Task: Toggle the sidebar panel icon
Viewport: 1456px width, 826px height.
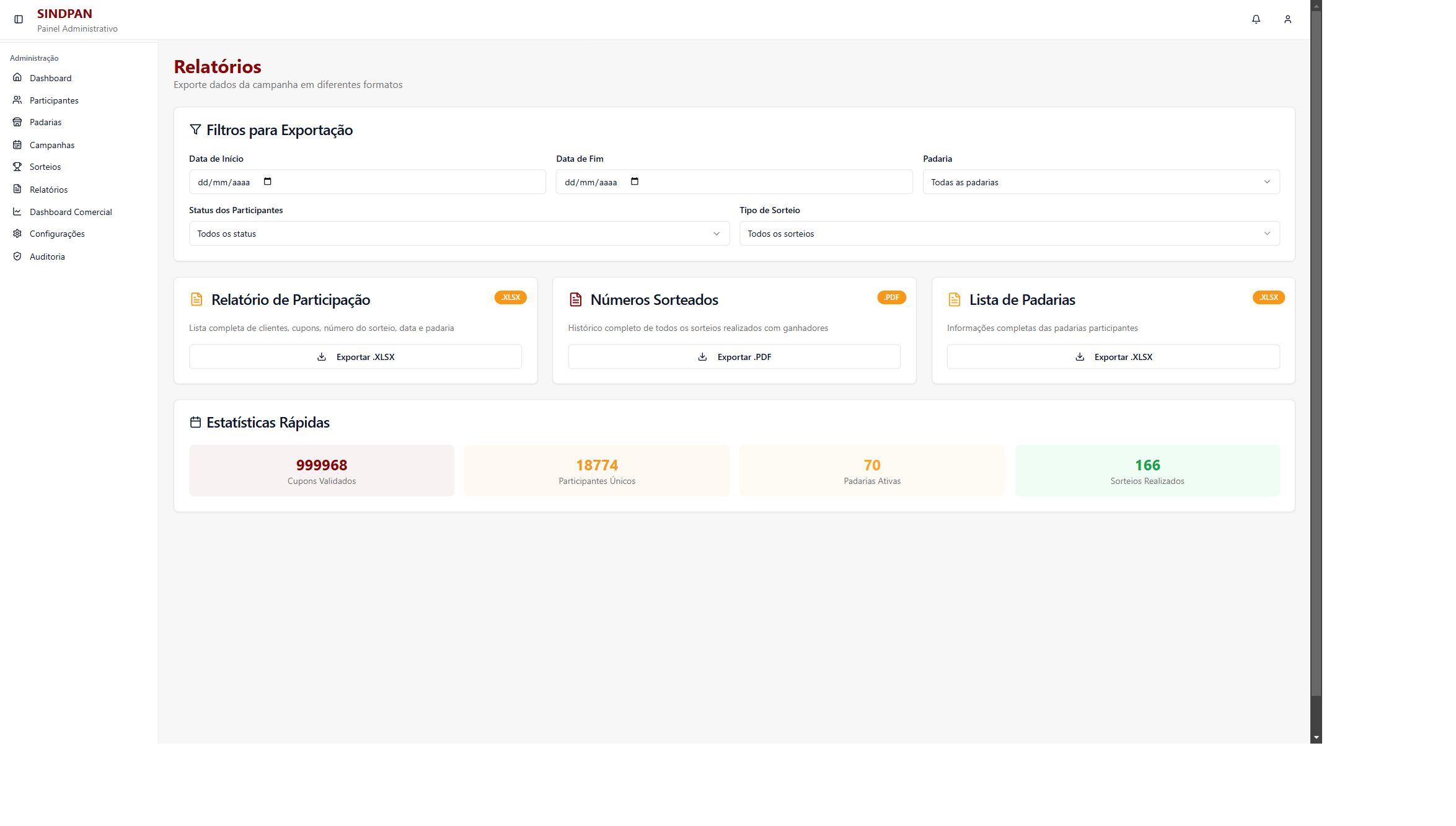Action: [x=19, y=19]
